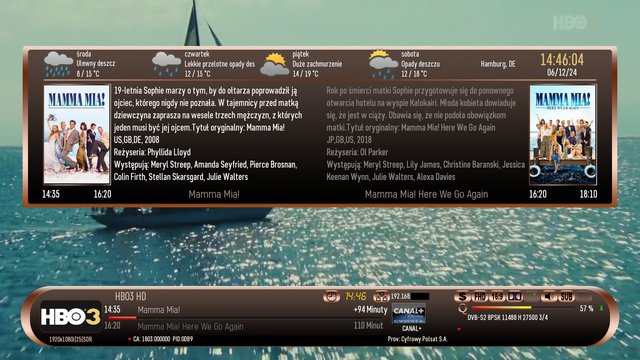Click the dimmed icon between Dolby and speaker
The image size is (640, 360).
pyautogui.click(x=531, y=297)
